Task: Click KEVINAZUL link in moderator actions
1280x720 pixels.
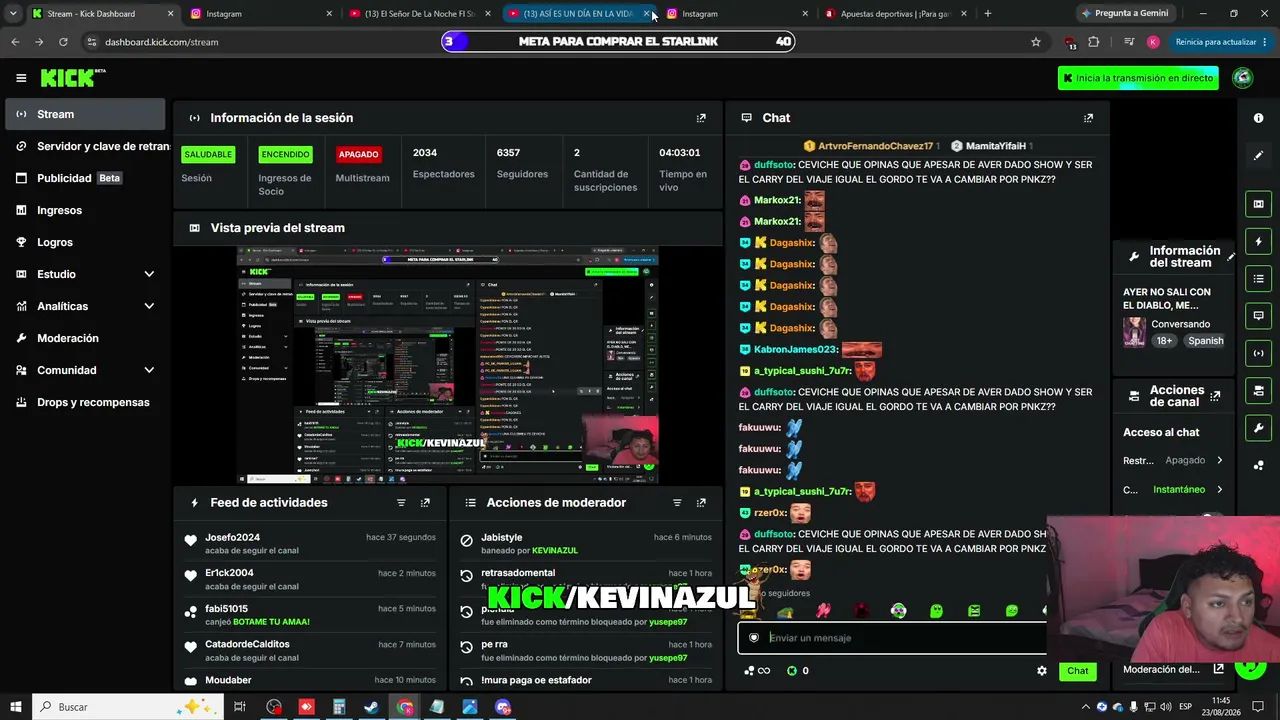Action: [555, 551]
